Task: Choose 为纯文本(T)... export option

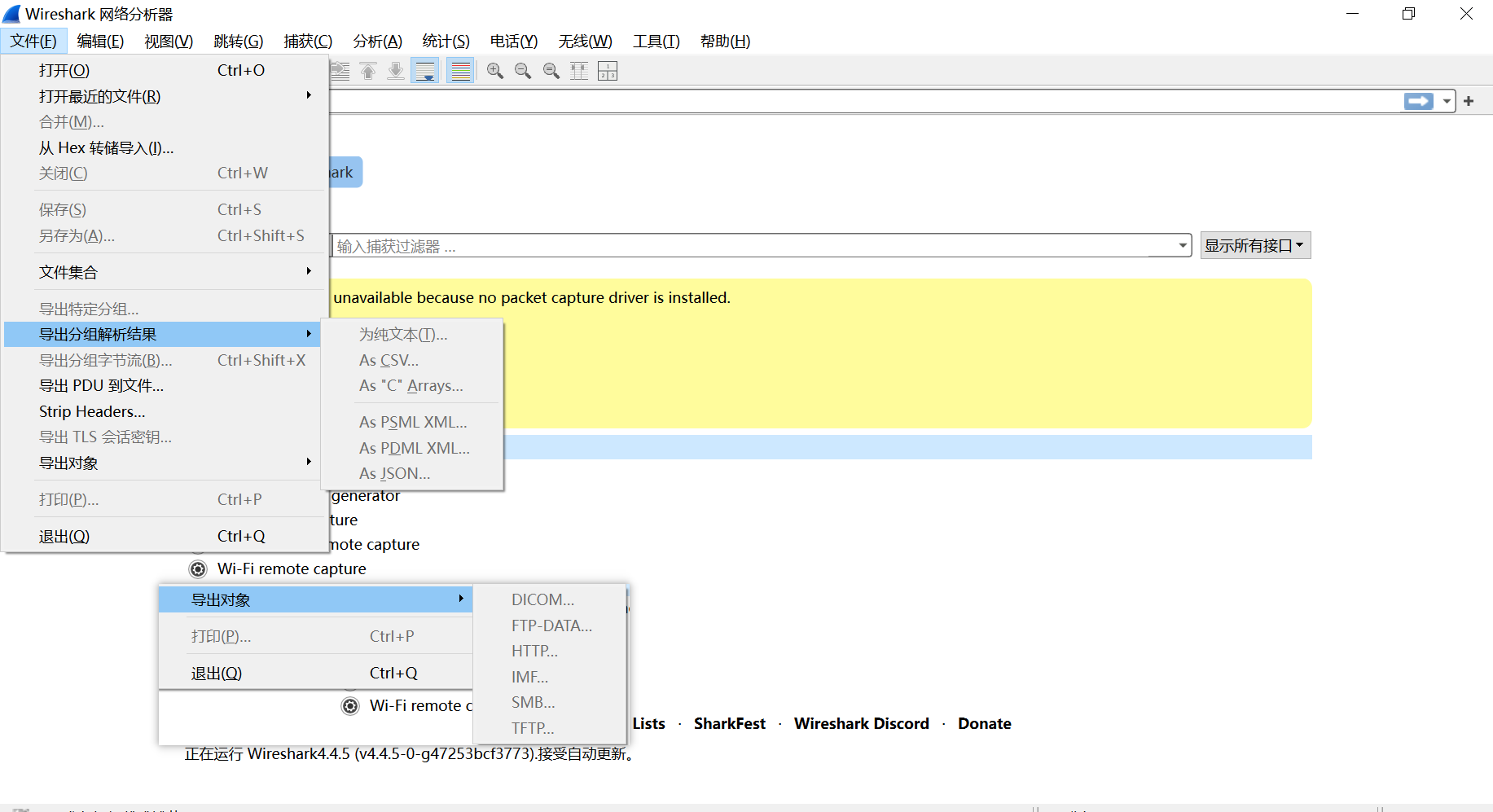Action: click(412, 334)
